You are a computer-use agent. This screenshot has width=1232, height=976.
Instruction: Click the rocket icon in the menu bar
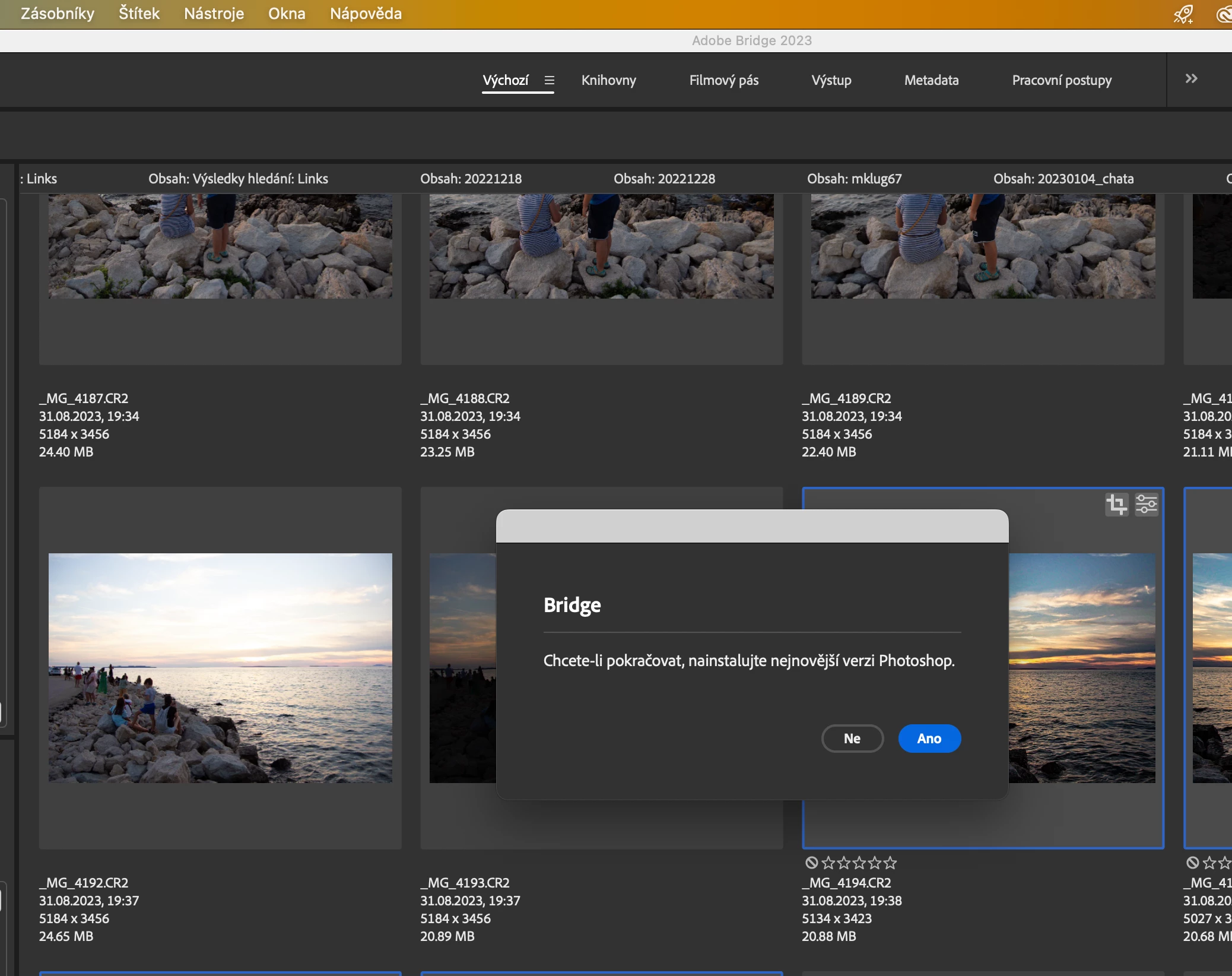[x=1183, y=14]
